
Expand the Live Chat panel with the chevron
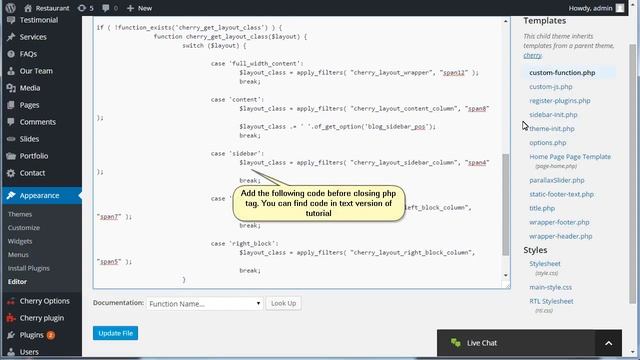coord(609,343)
